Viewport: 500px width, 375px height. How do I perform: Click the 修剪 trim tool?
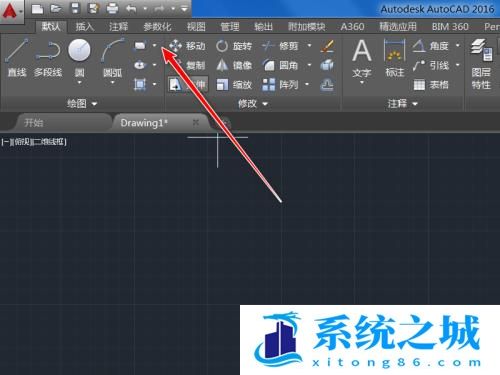click(279, 46)
